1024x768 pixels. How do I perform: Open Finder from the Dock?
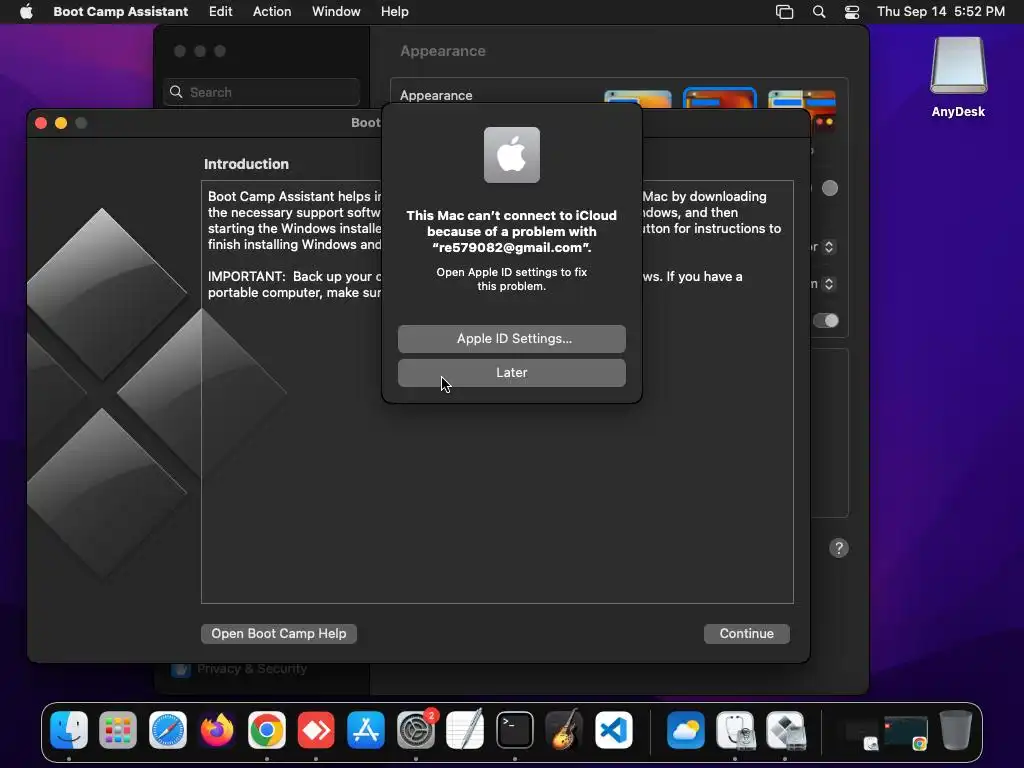pos(69,729)
